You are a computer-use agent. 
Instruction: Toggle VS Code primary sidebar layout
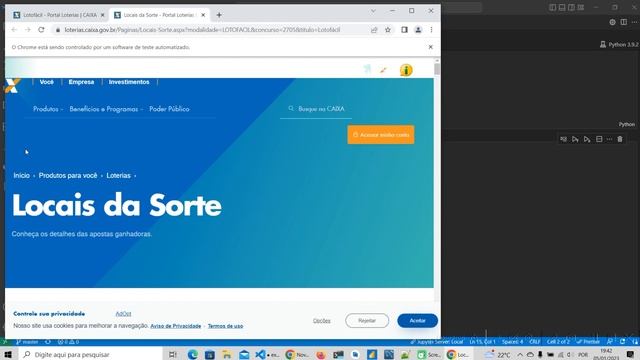click(x=552, y=7)
